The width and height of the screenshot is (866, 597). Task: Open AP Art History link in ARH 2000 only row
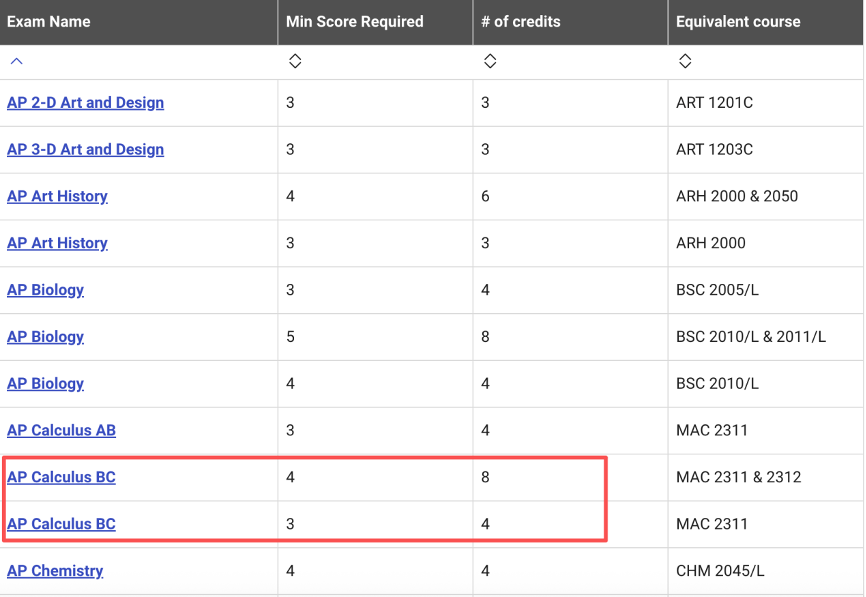click(x=57, y=243)
